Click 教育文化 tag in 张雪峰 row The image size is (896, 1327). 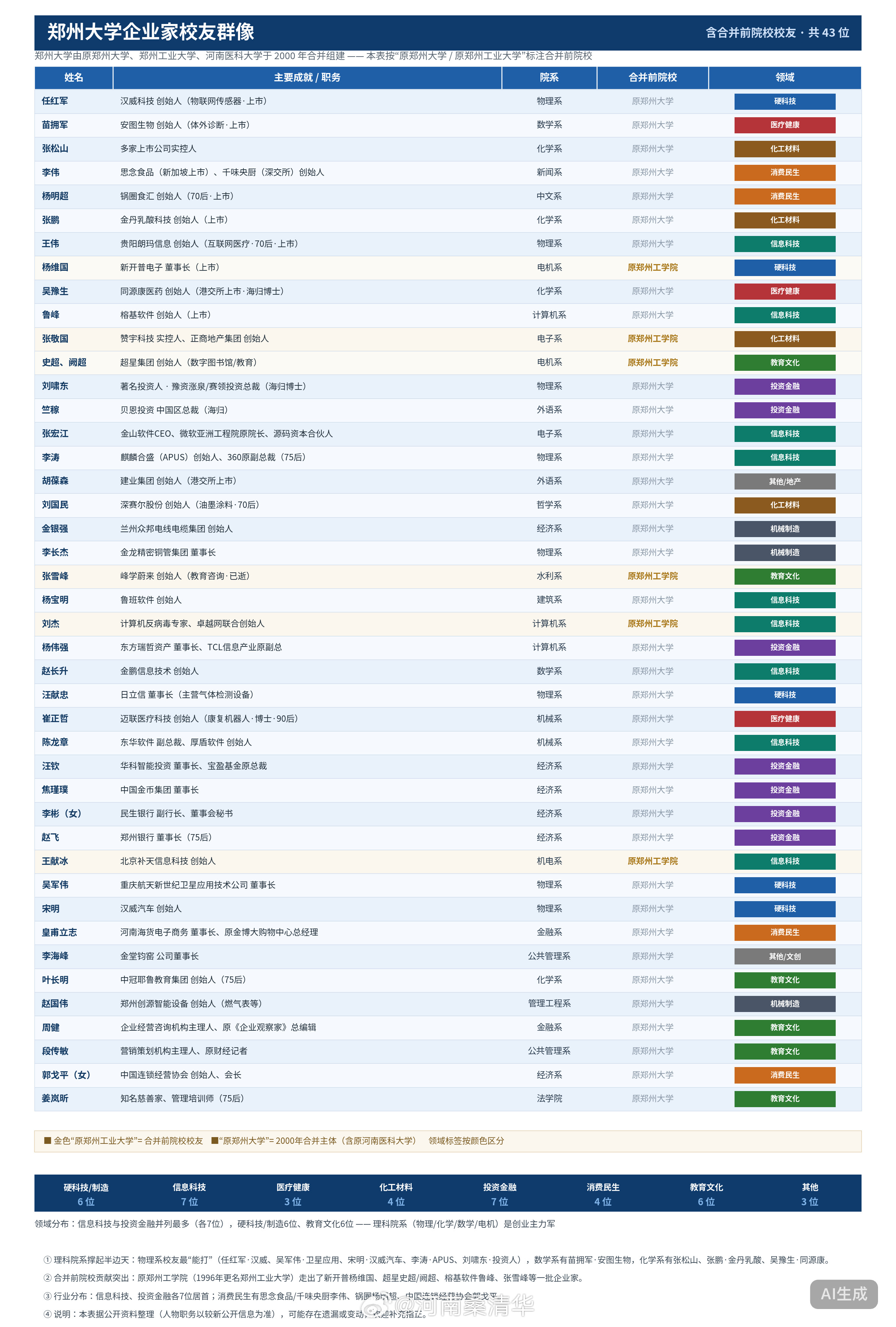pos(785,576)
